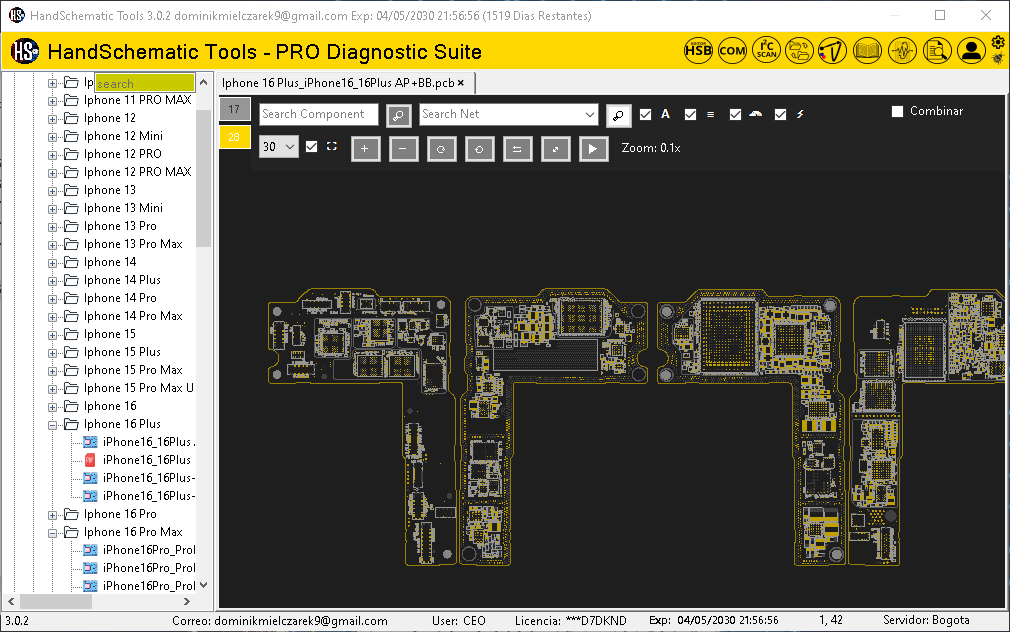
Task: Launch the I2C Scan tool
Action: click(x=767, y=50)
